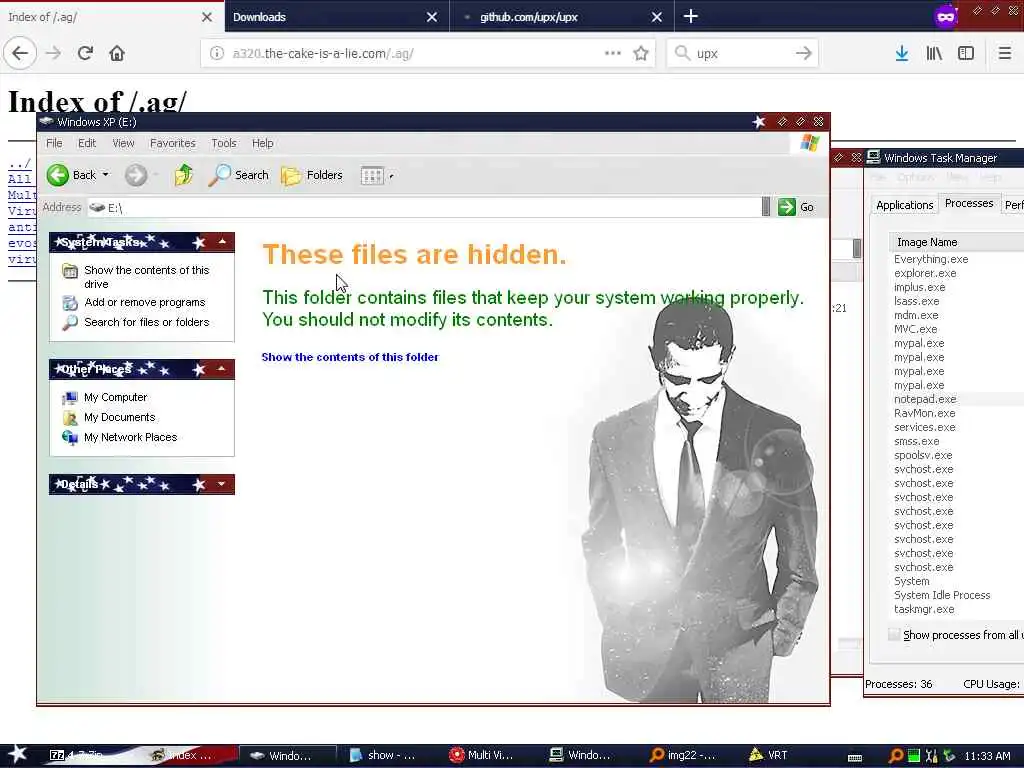Select the Processes tab in Task Manager

coord(968,203)
